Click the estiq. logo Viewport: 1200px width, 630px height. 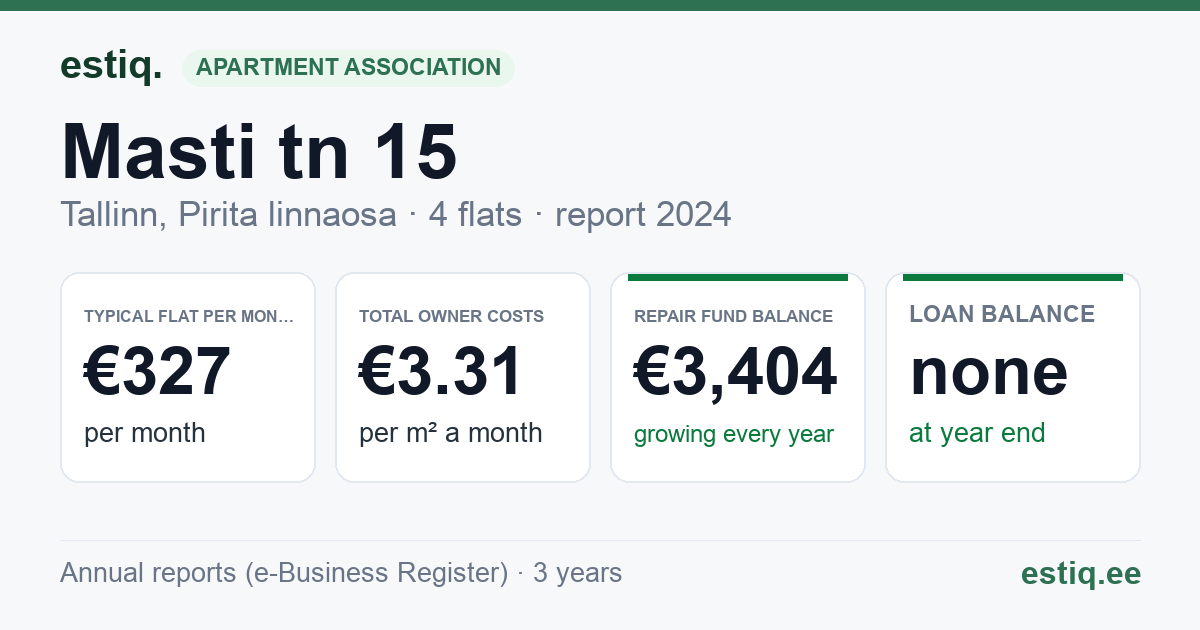coord(111,67)
